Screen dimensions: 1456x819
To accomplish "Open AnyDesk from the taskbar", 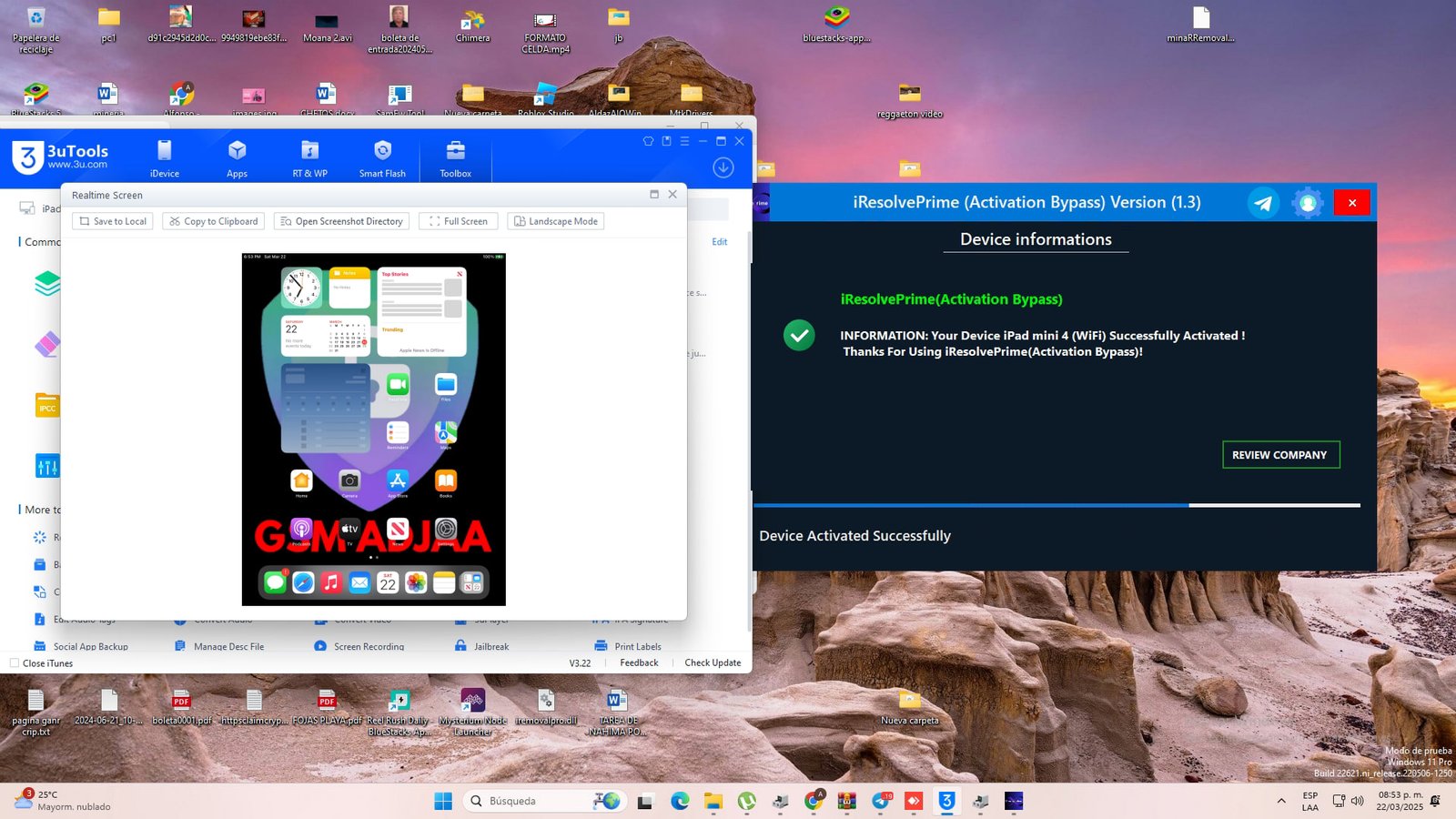I will (x=914, y=801).
